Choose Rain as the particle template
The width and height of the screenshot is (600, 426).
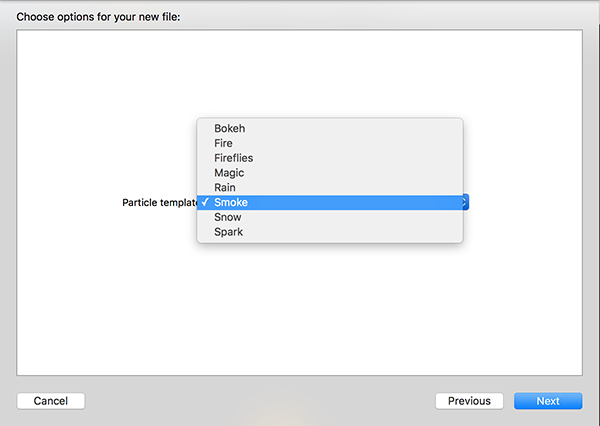(x=330, y=188)
